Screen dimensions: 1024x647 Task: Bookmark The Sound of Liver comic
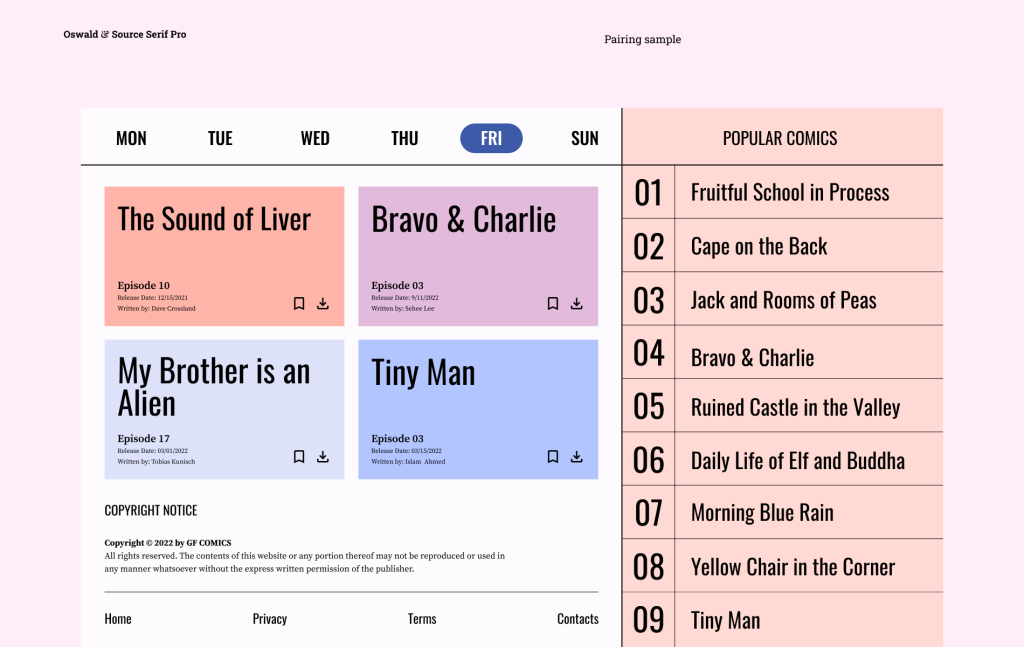click(x=299, y=304)
